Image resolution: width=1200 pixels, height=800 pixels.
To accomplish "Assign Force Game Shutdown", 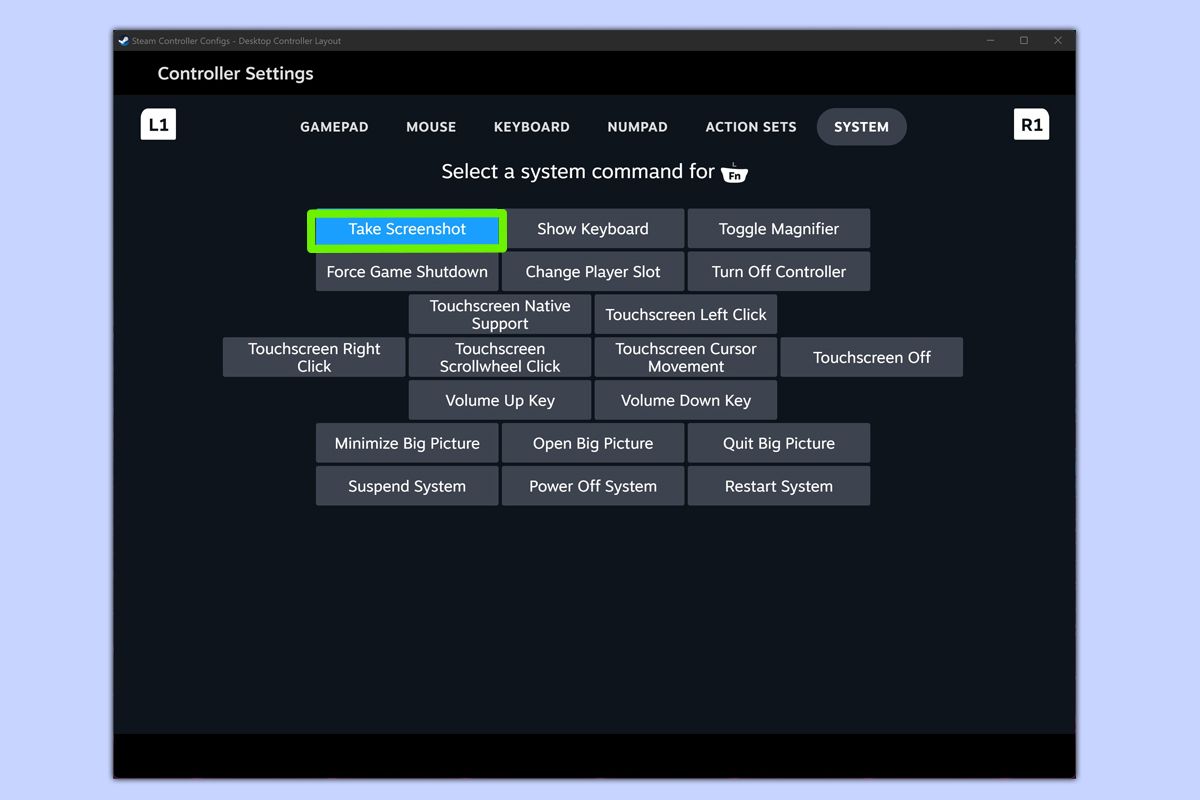I will (x=406, y=271).
